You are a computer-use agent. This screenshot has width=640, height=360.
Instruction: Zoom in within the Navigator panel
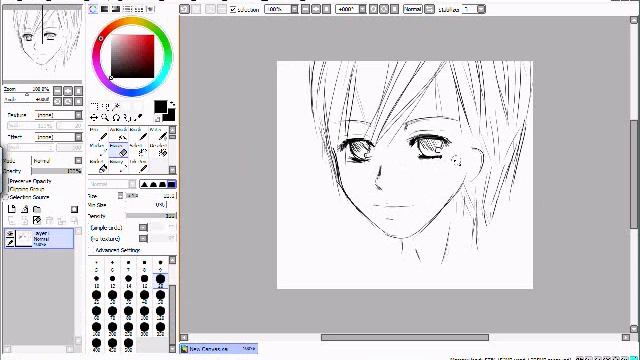coord(68,91)
